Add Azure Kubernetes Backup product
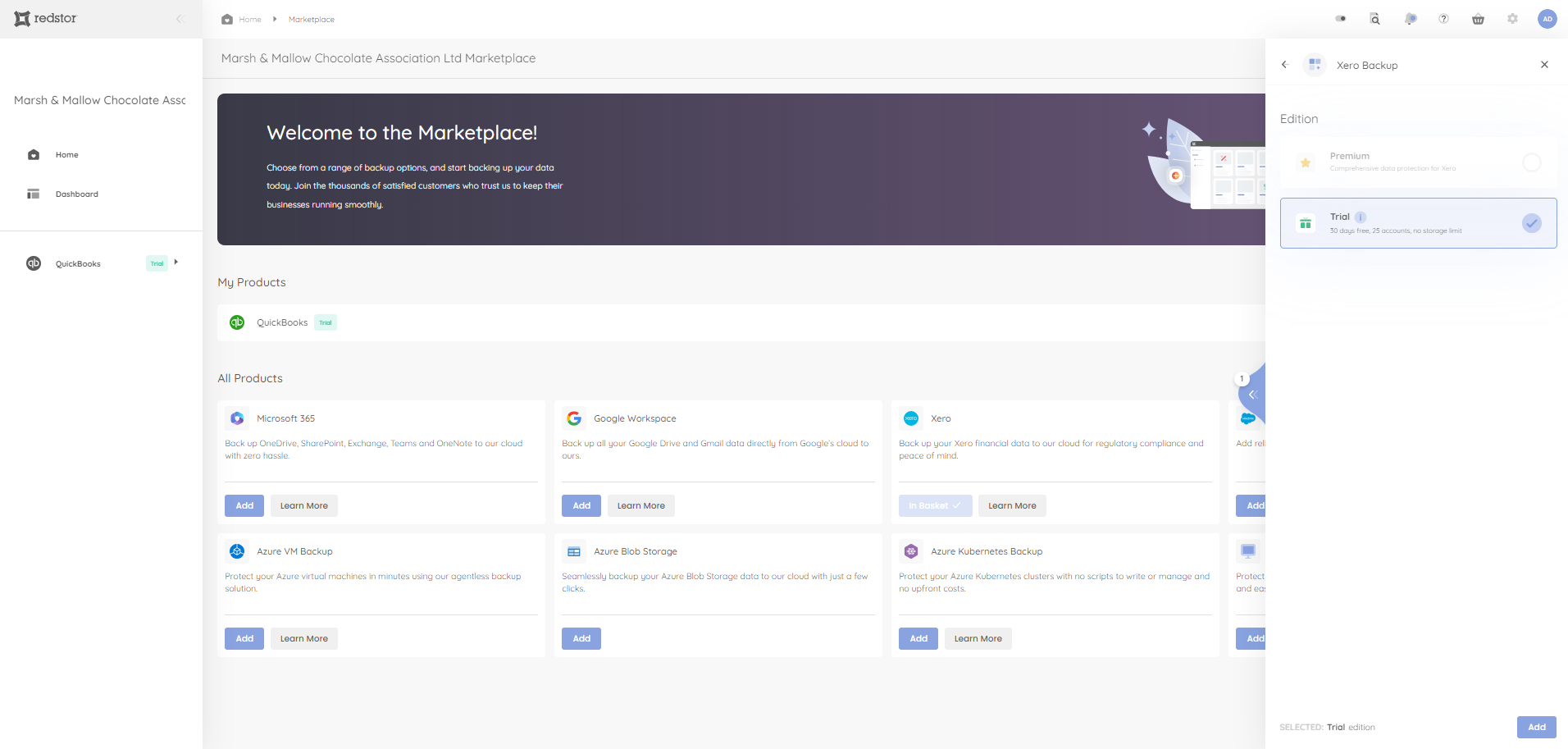 [918, 639]
